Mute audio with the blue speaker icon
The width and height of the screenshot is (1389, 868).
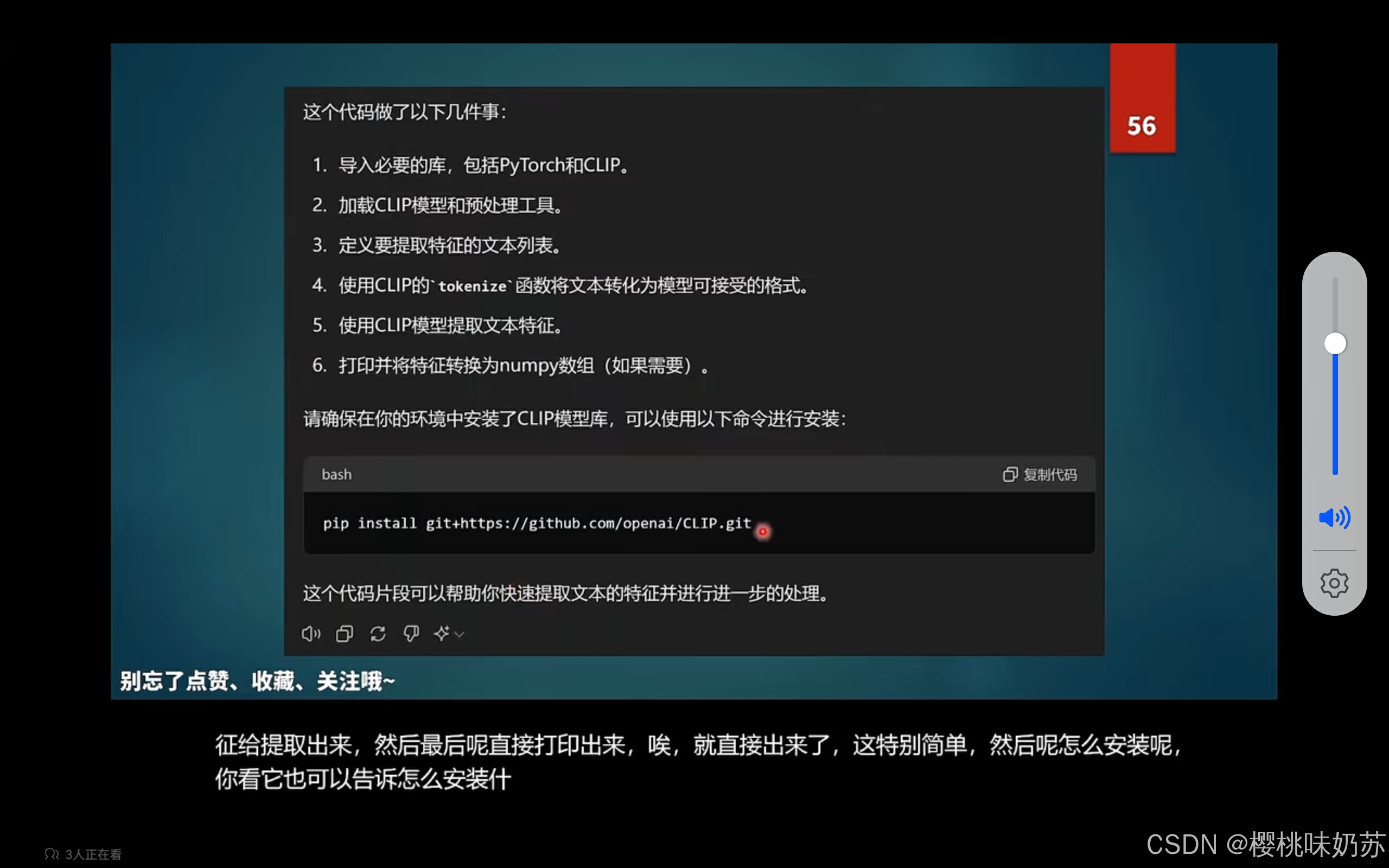click(1334, 518)
